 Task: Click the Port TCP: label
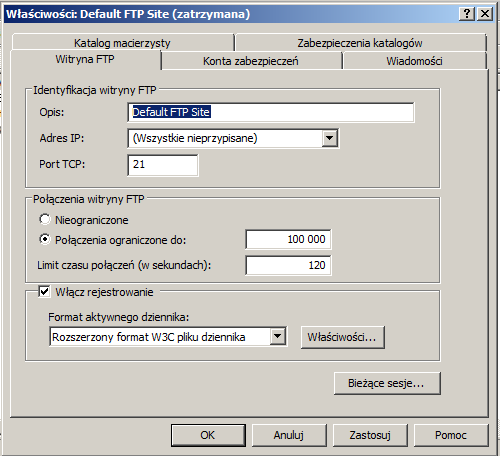tap(62, 164)
